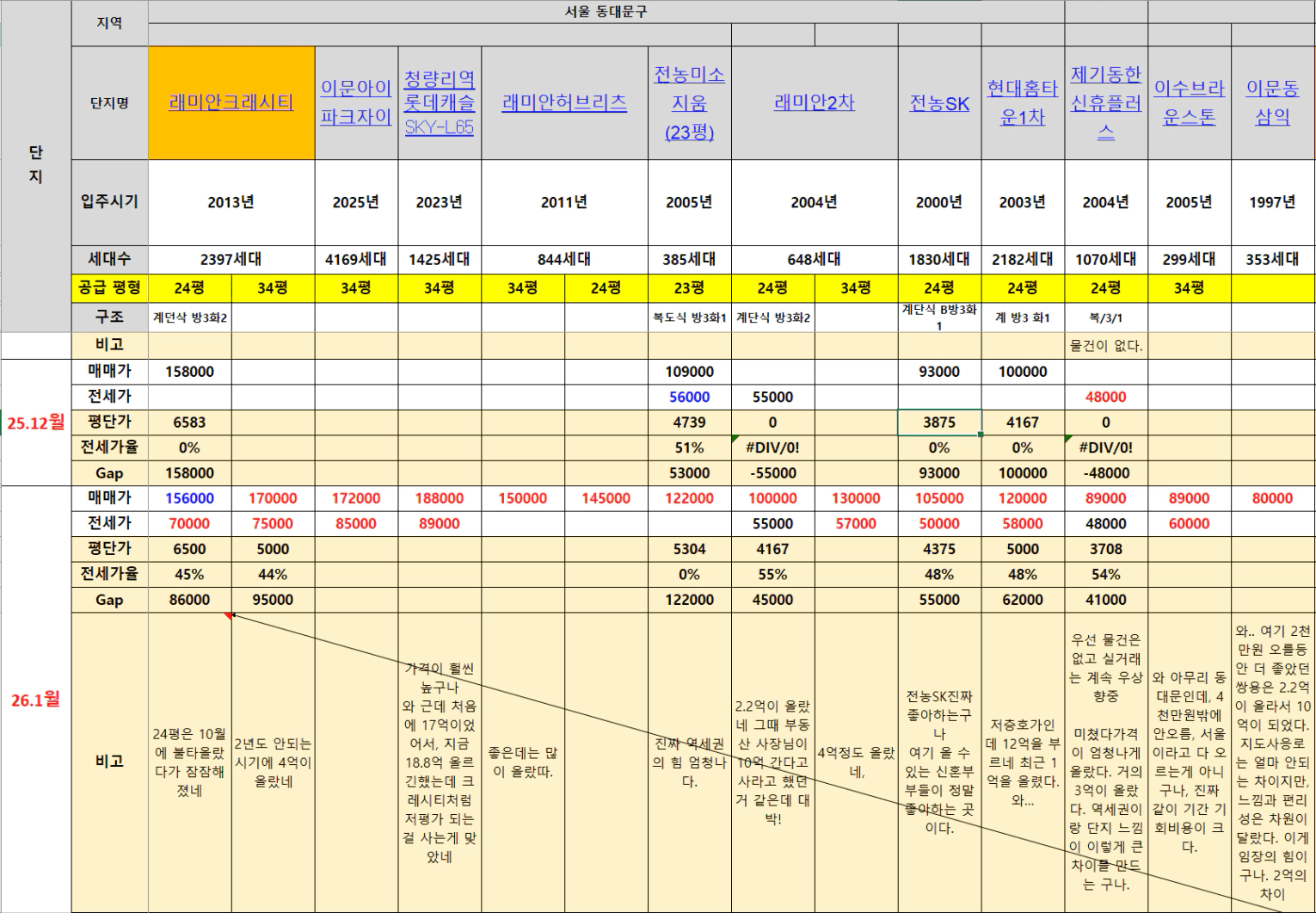The width and height of the screenshot is (1316, 913).
Task: Select the 1997년 move-in year cell
Action: click(1273, 202)
